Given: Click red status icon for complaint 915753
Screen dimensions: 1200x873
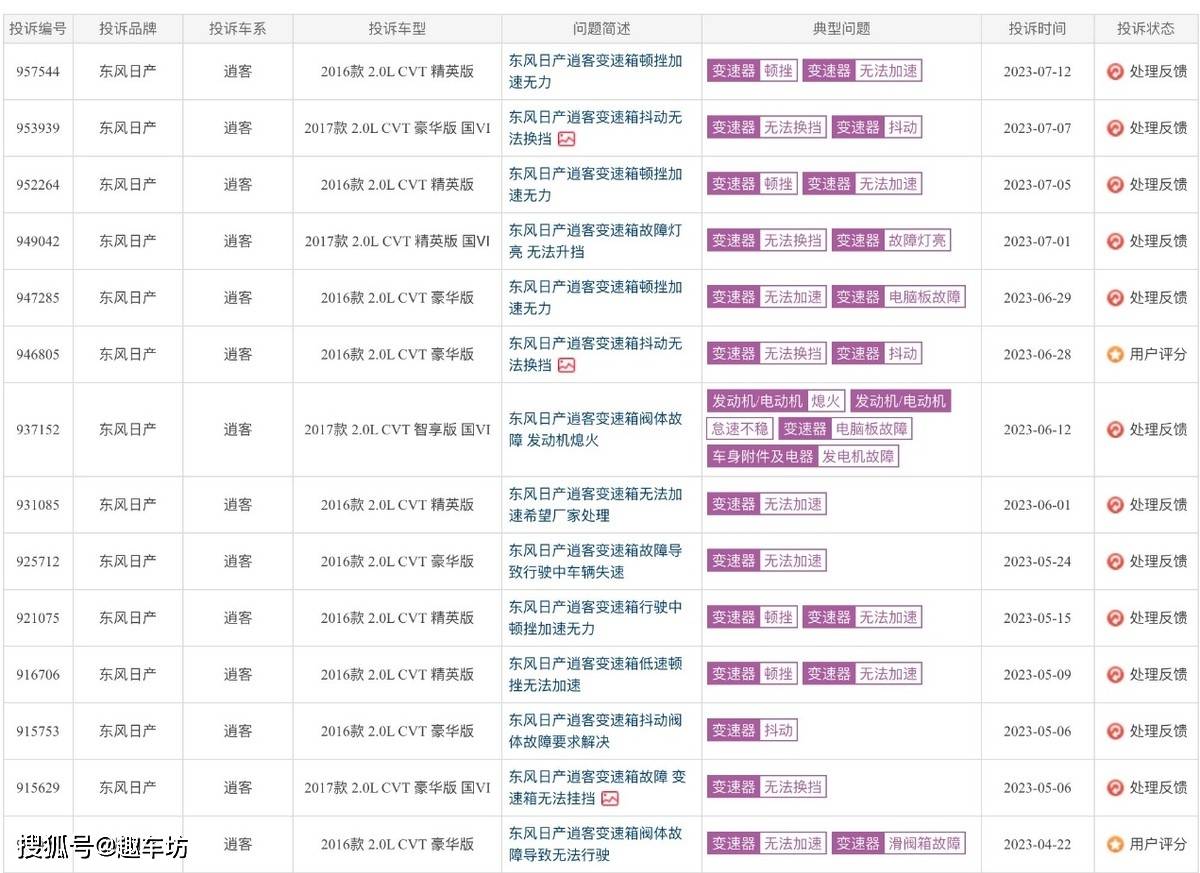Looking at the screenshot, I should pos(1115,731).
